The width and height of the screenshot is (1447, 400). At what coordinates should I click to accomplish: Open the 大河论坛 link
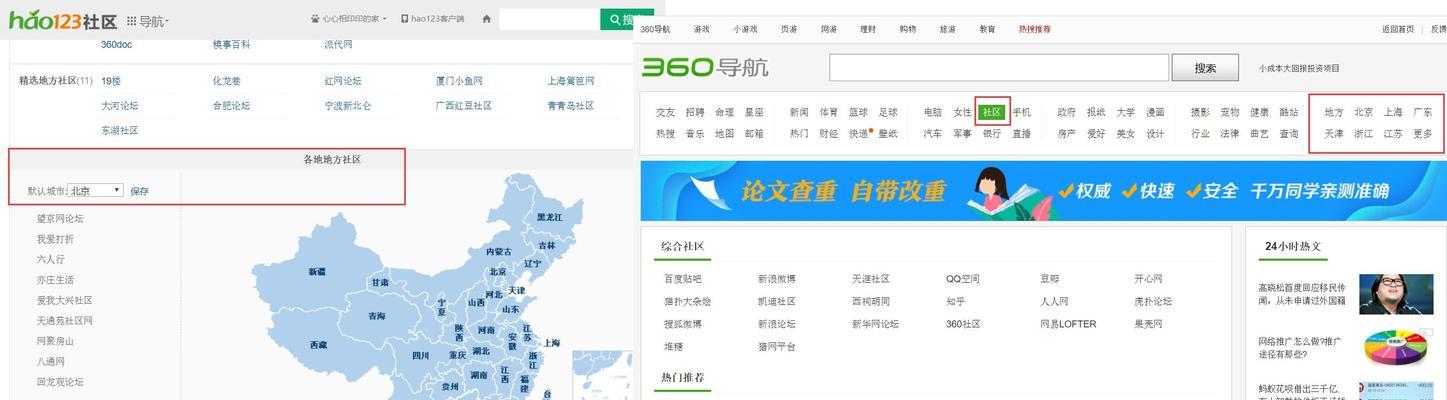[x=120, y=106]
